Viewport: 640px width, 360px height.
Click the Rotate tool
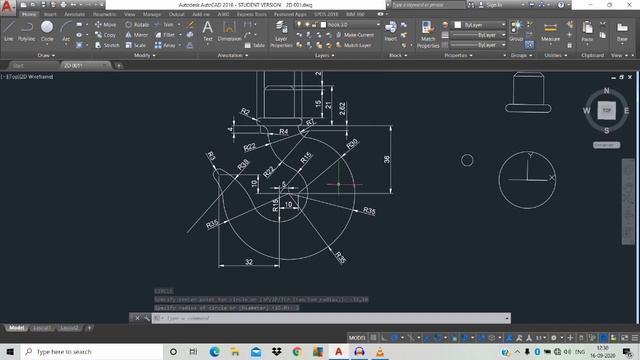point(137,25)
